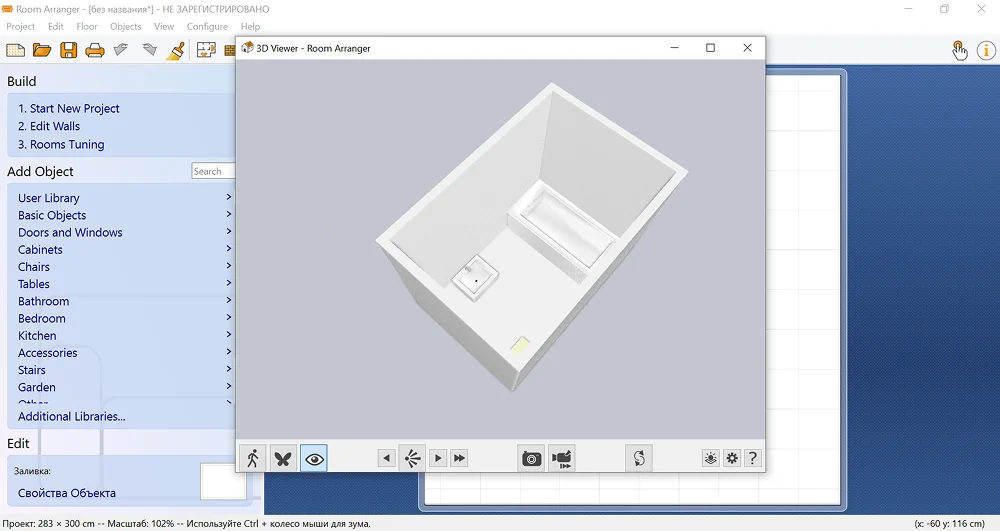Expand the Kitchen object category

point(37,336)
